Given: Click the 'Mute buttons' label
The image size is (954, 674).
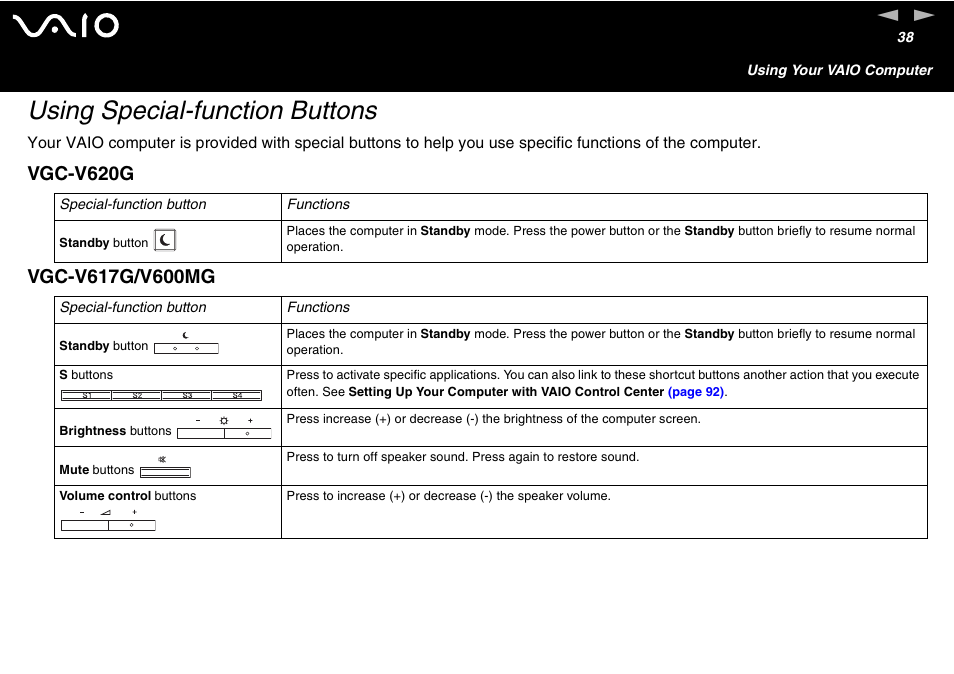Looking at the screenshot, I should 96,470.
